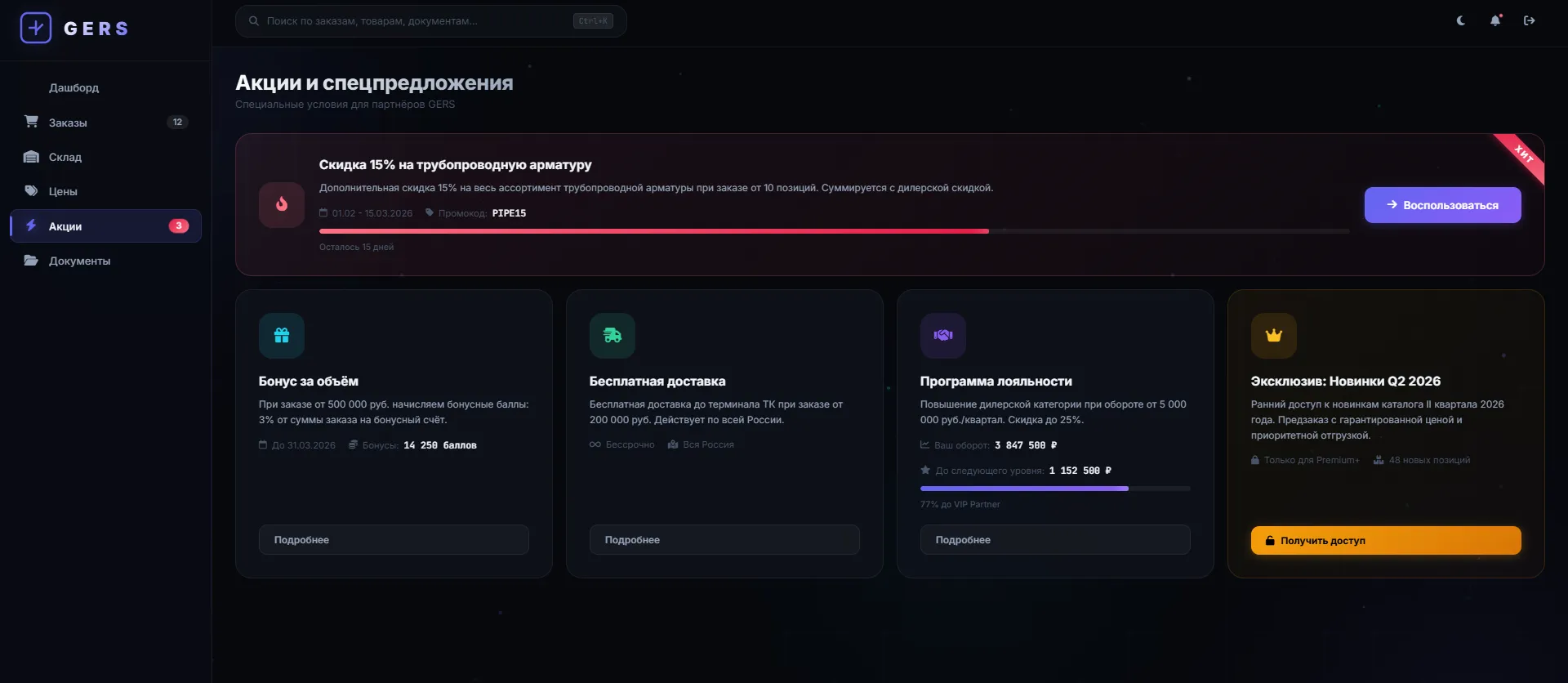Viewport: 1568px width, 683px height.
Task: Open the Склад section
Action: tap(65, 157)
